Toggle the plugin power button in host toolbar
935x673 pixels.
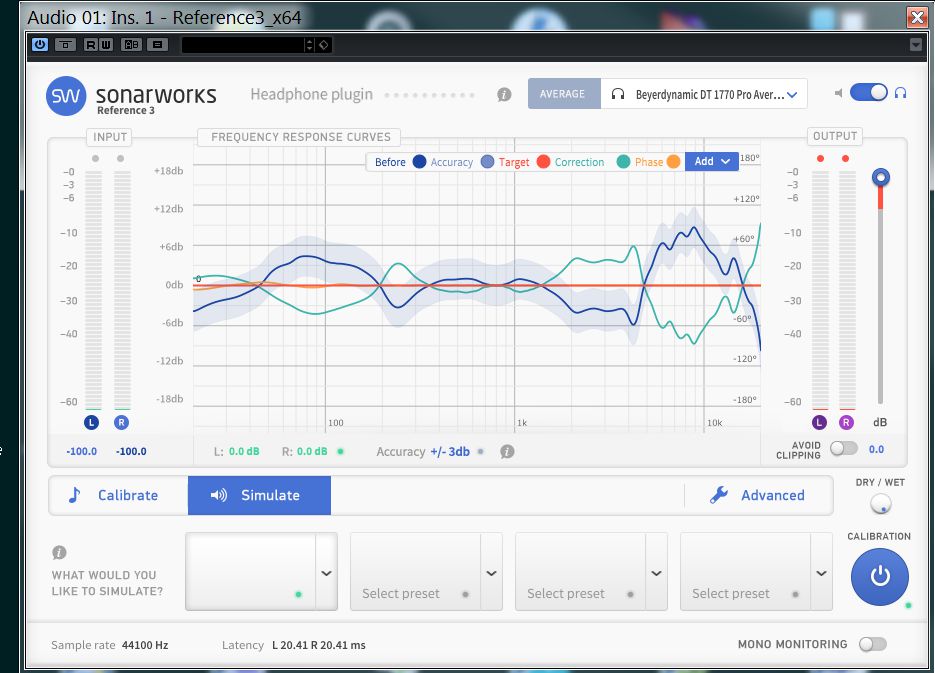pos(40,45)
